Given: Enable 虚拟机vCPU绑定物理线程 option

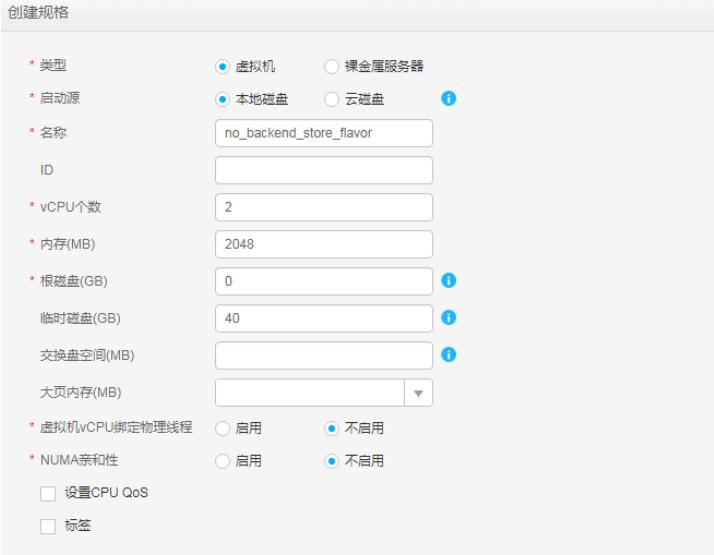Looking at the screenshot, I should (x=222, y=428).
